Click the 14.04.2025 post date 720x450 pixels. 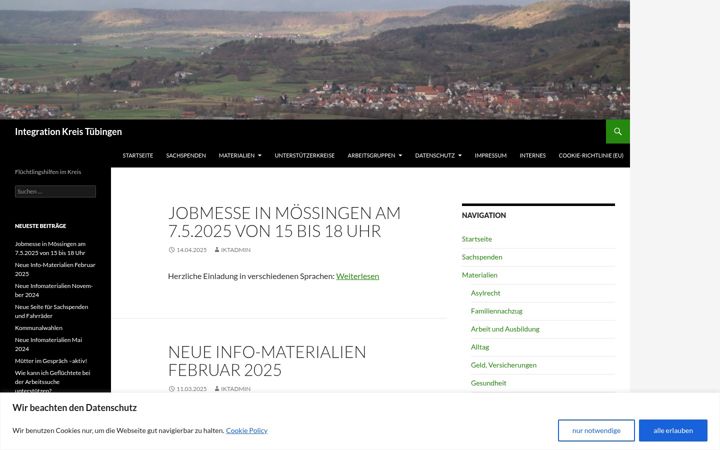(191, 250)
